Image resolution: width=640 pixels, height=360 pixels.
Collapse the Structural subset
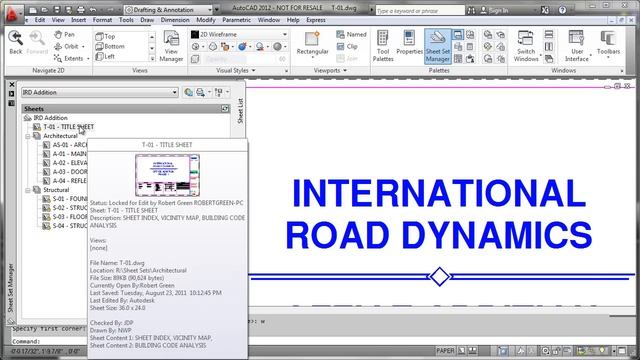point(28,190)
